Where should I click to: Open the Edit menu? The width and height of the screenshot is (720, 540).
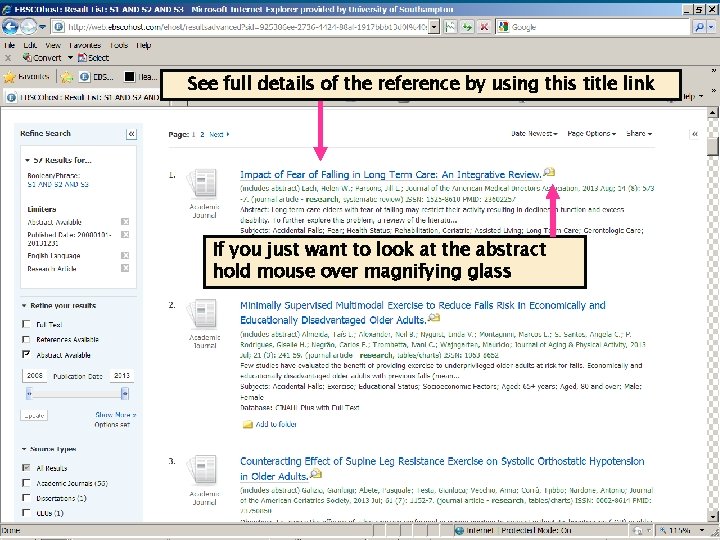pyautogui.click(x=30, y=45)
